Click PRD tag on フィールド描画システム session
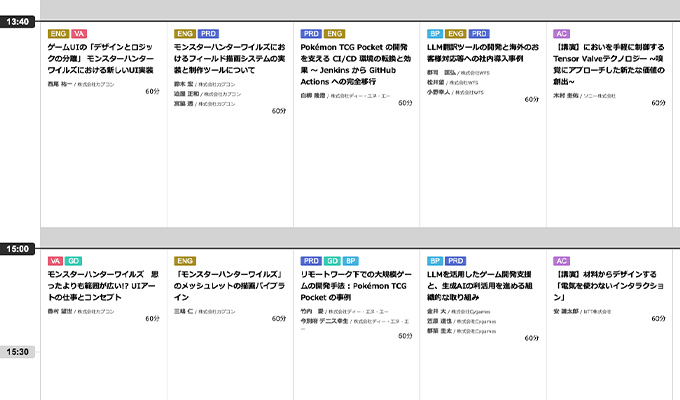This screenshot has width=680, height=400. point(209,34)
